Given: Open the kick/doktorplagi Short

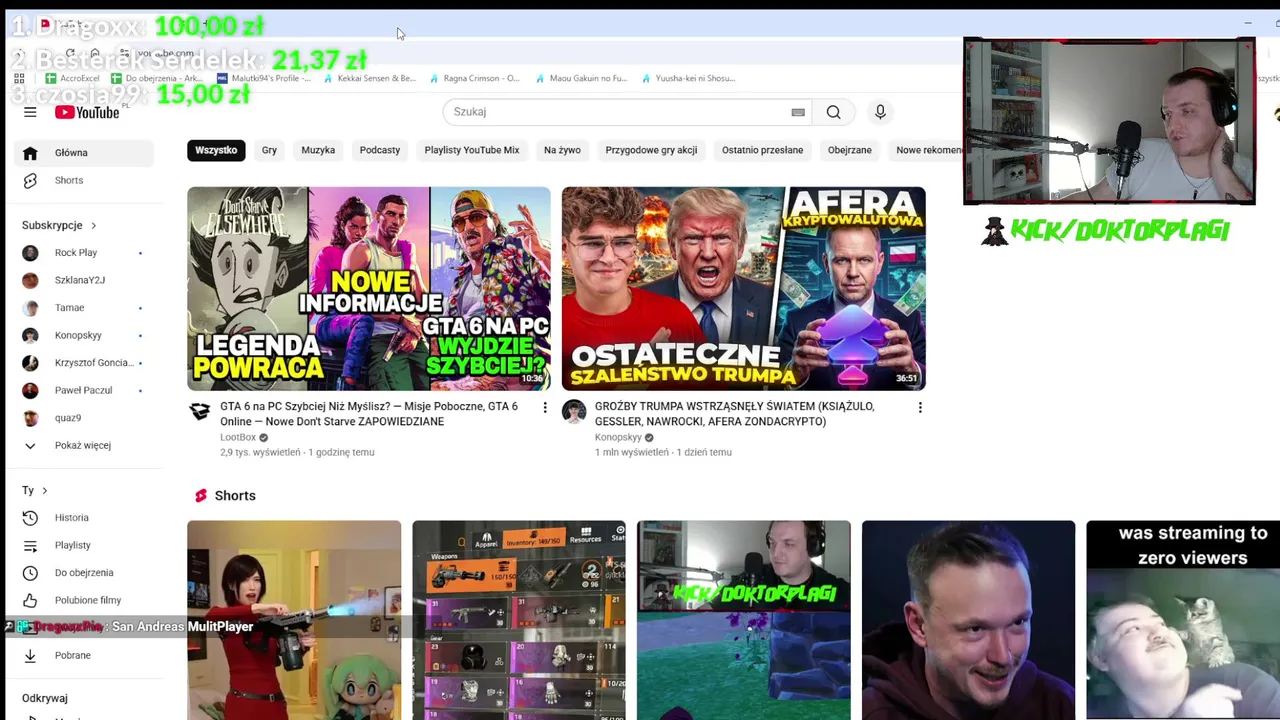Looking at the screenshot, I should (744, 620).
